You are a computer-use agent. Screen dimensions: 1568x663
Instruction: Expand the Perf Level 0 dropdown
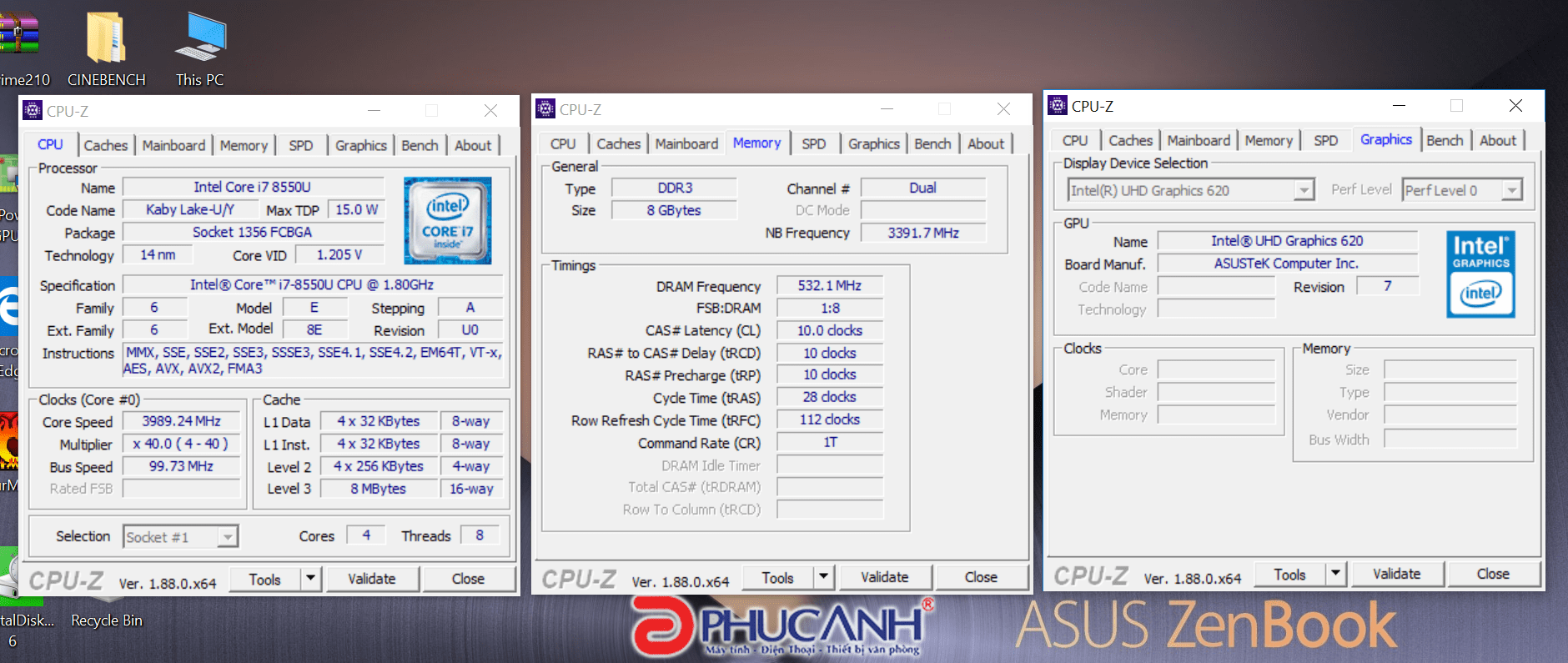pyautogui.click(x=1511, y=190)
